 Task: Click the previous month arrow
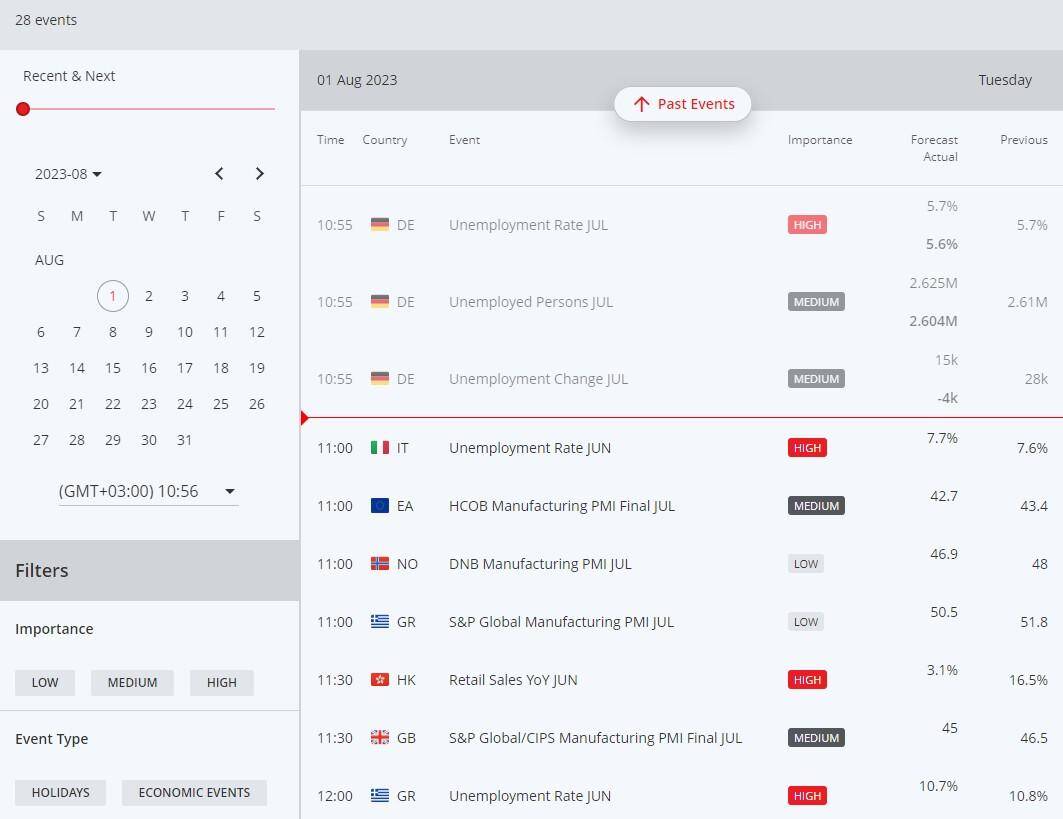click(219, 174)
